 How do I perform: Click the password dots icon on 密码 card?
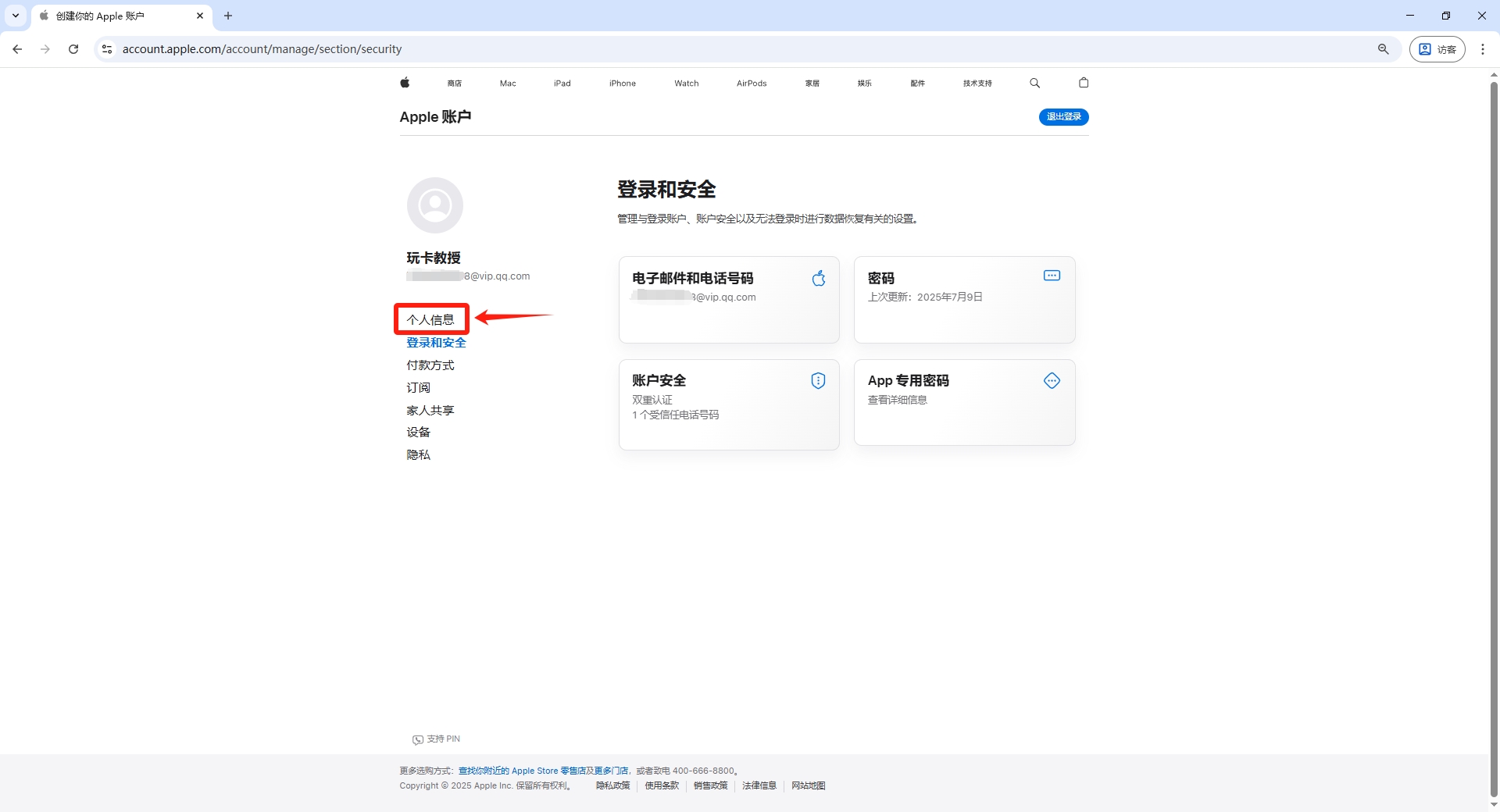1052,276
